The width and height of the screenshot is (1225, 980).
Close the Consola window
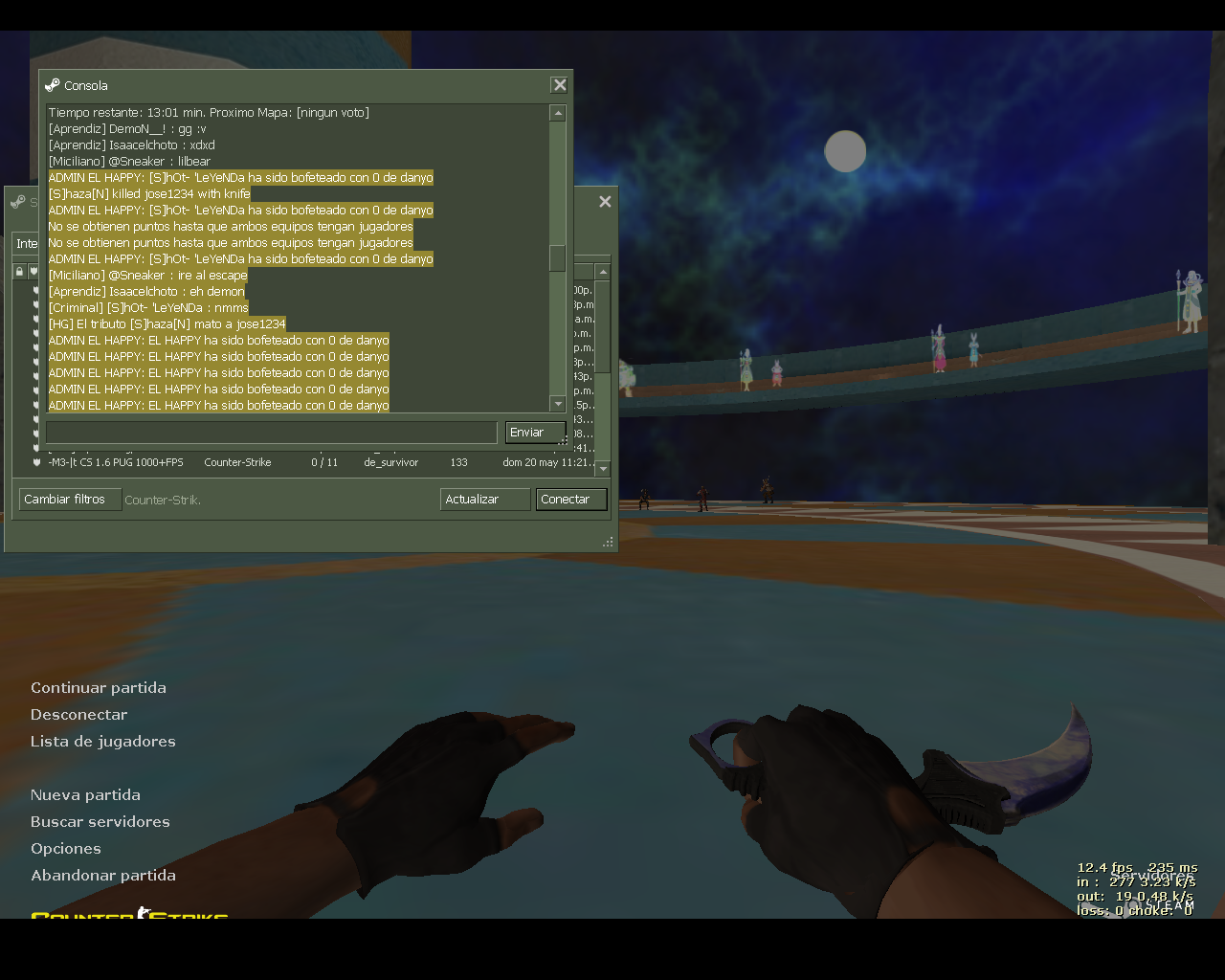tap(560, 85)
